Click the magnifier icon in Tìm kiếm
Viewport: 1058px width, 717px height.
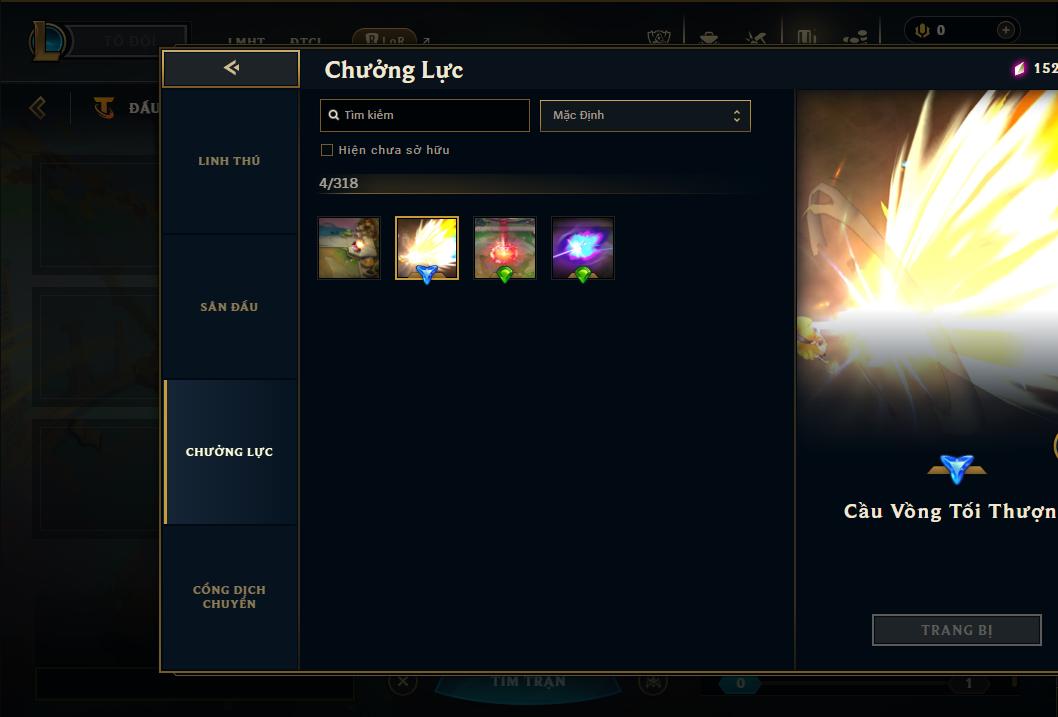coord(333,115)
